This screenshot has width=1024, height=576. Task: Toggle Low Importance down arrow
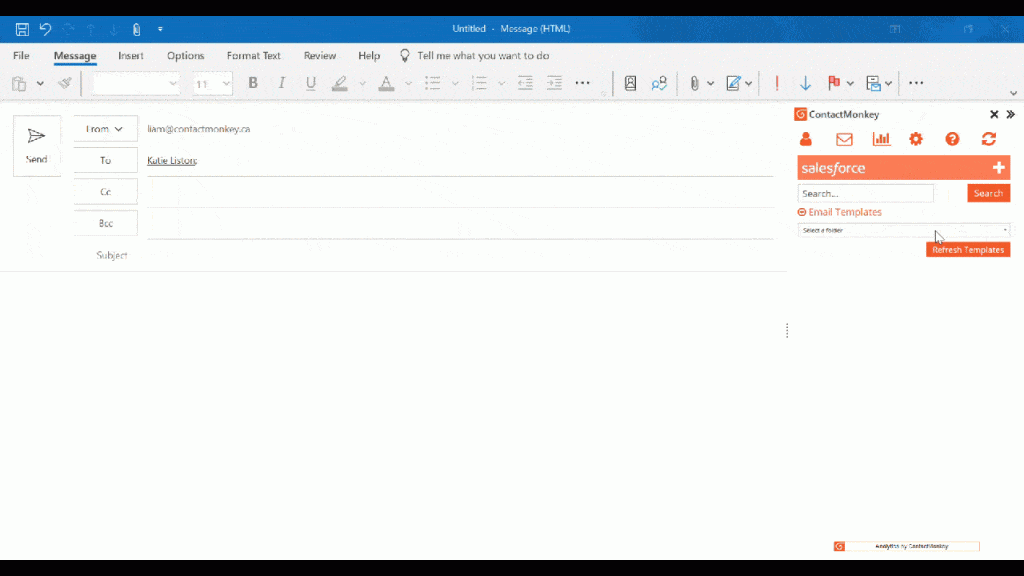[805, 83]
